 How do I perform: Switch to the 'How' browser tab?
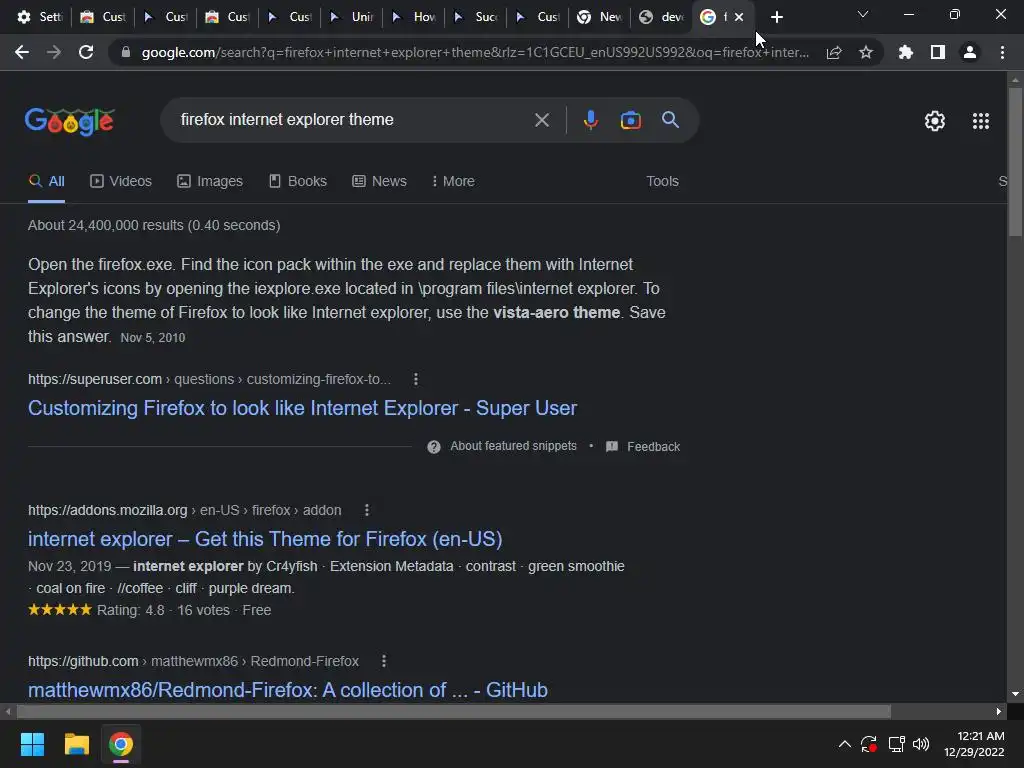[x=414, y=17]
